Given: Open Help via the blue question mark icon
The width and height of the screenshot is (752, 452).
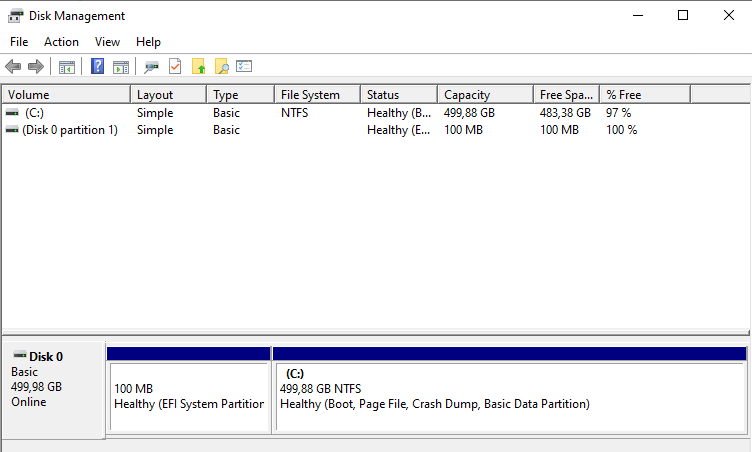Looking at the screenshot, I should pyautogui.click(x=98, y=67).
